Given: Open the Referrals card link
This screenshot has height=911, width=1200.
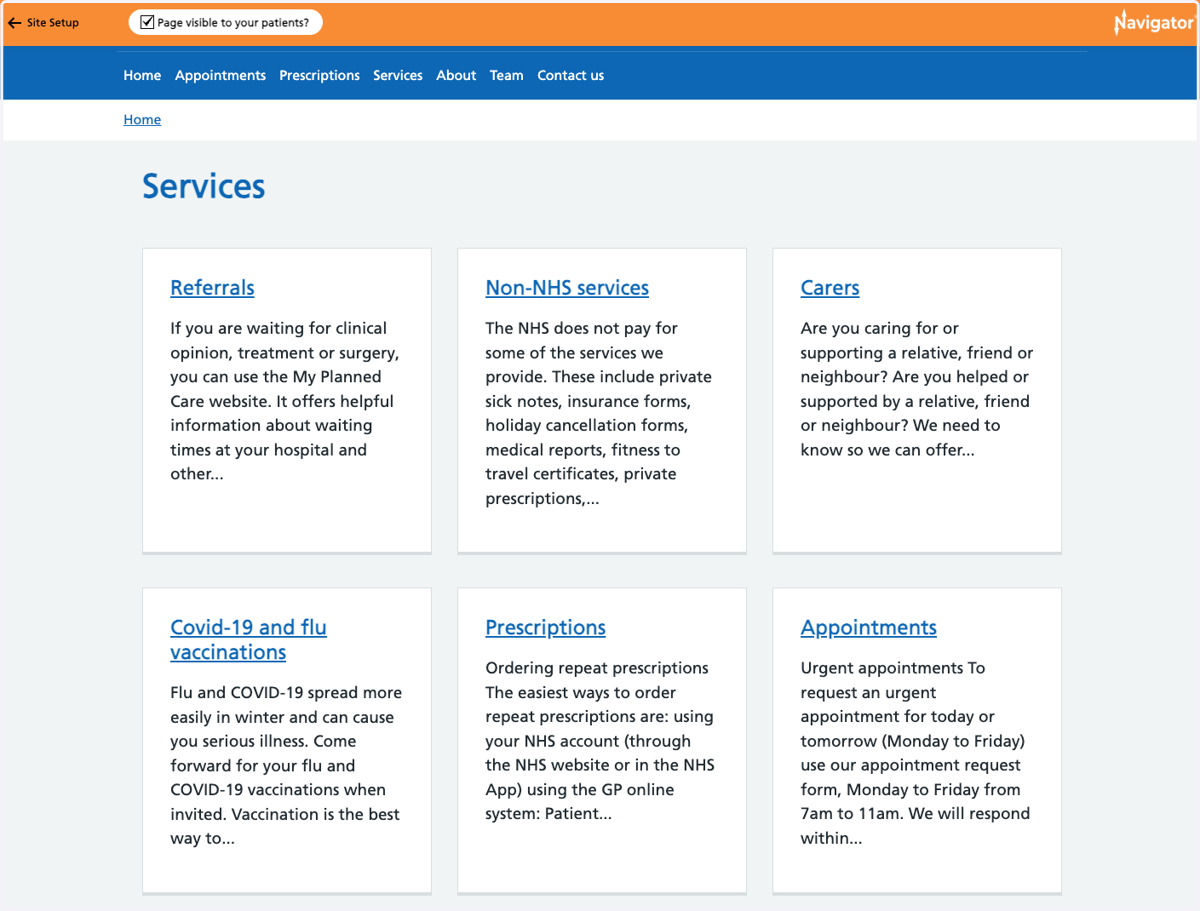Looking at the screenshot, I should click(x=212, y=287).
